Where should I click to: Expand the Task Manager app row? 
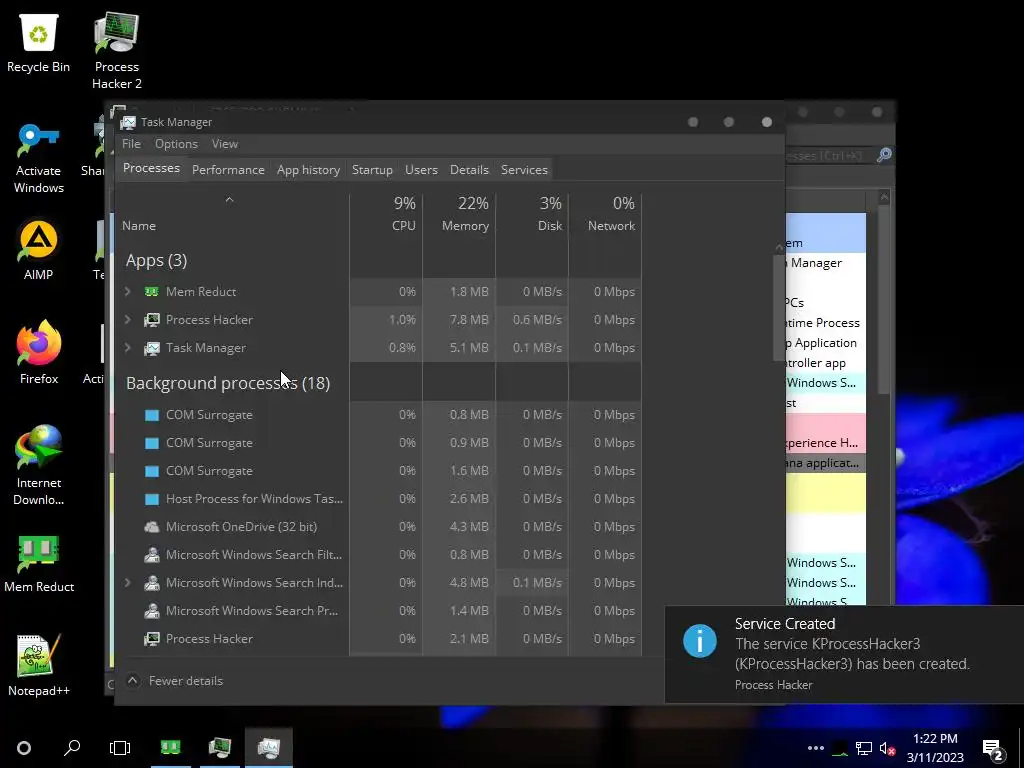pos(128,348)
